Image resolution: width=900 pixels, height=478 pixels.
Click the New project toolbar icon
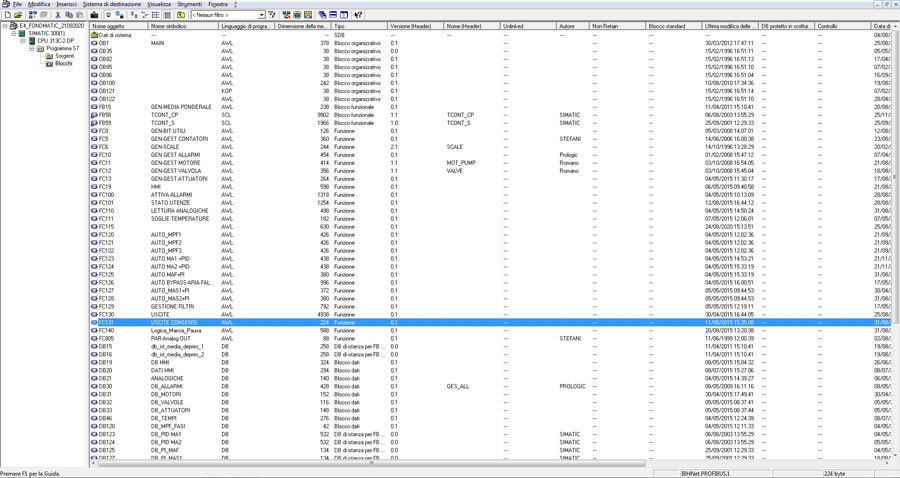pos(7,15)
